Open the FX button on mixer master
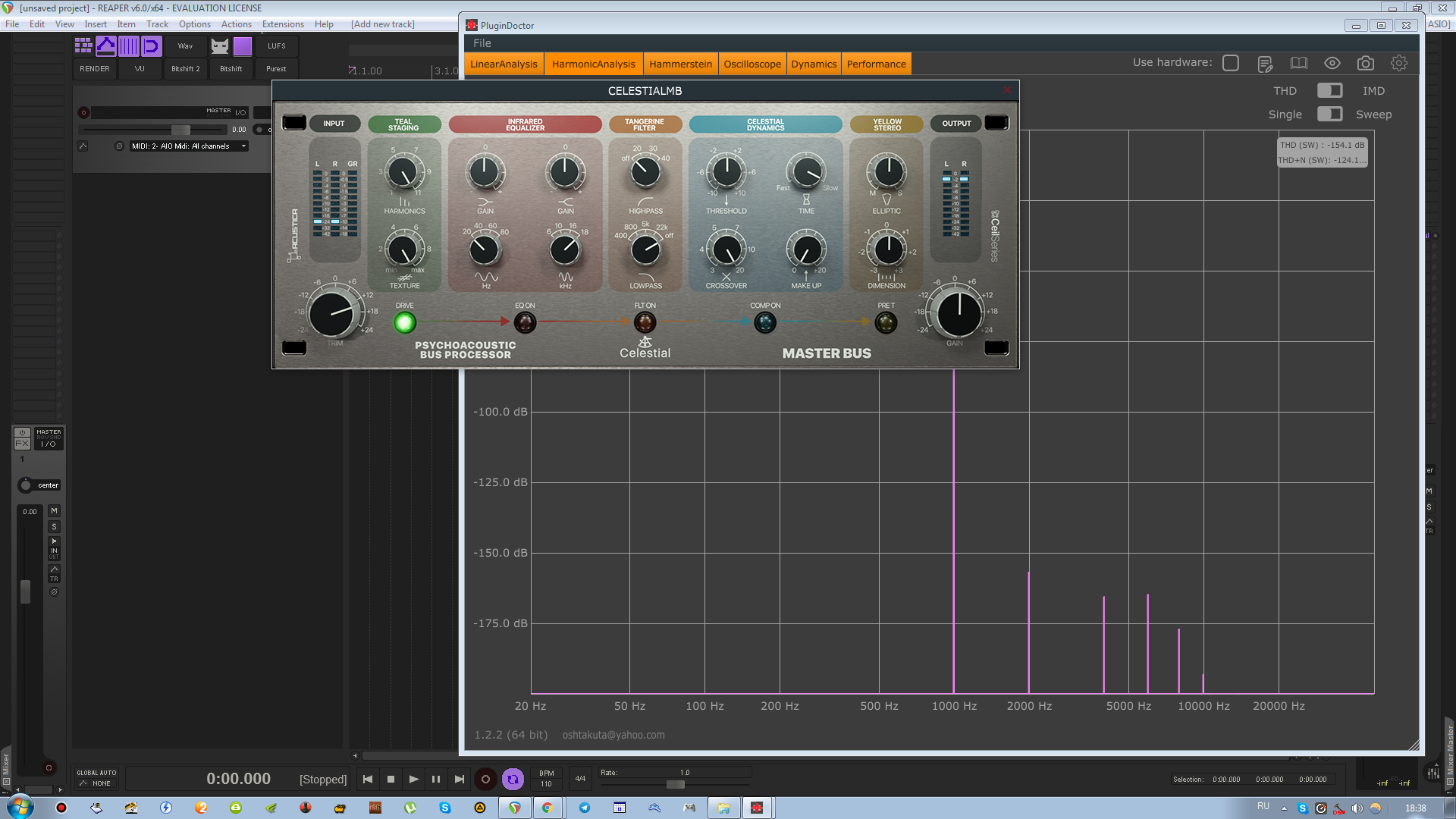Image resolution: width=1456 pixels, height=819 pixels. click(x=22, y=444)
